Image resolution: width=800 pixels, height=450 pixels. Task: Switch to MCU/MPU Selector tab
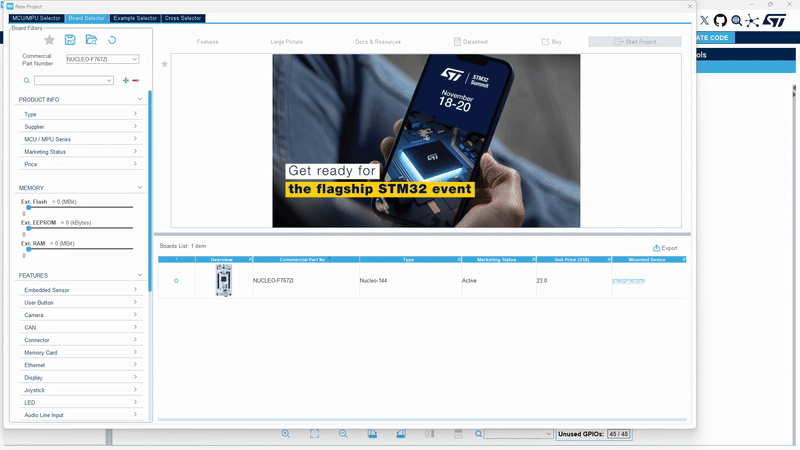click(36, 18)
